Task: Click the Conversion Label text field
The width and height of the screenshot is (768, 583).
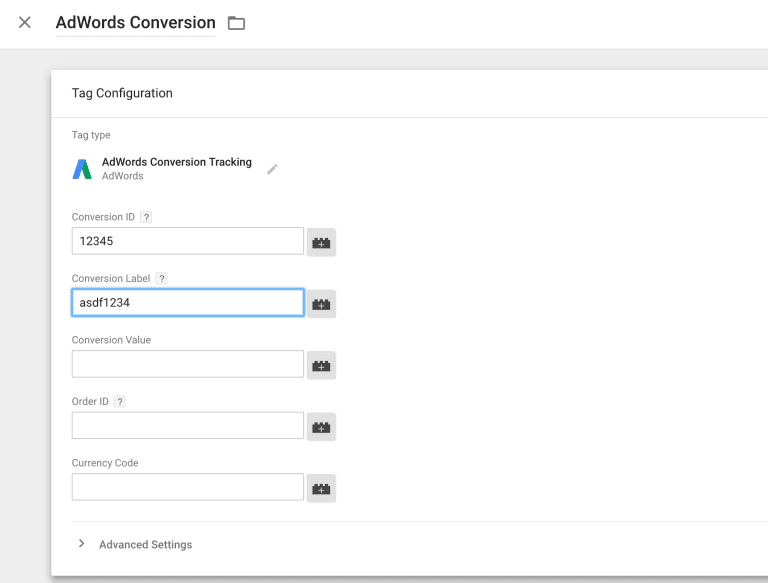Action: [188, 303]
